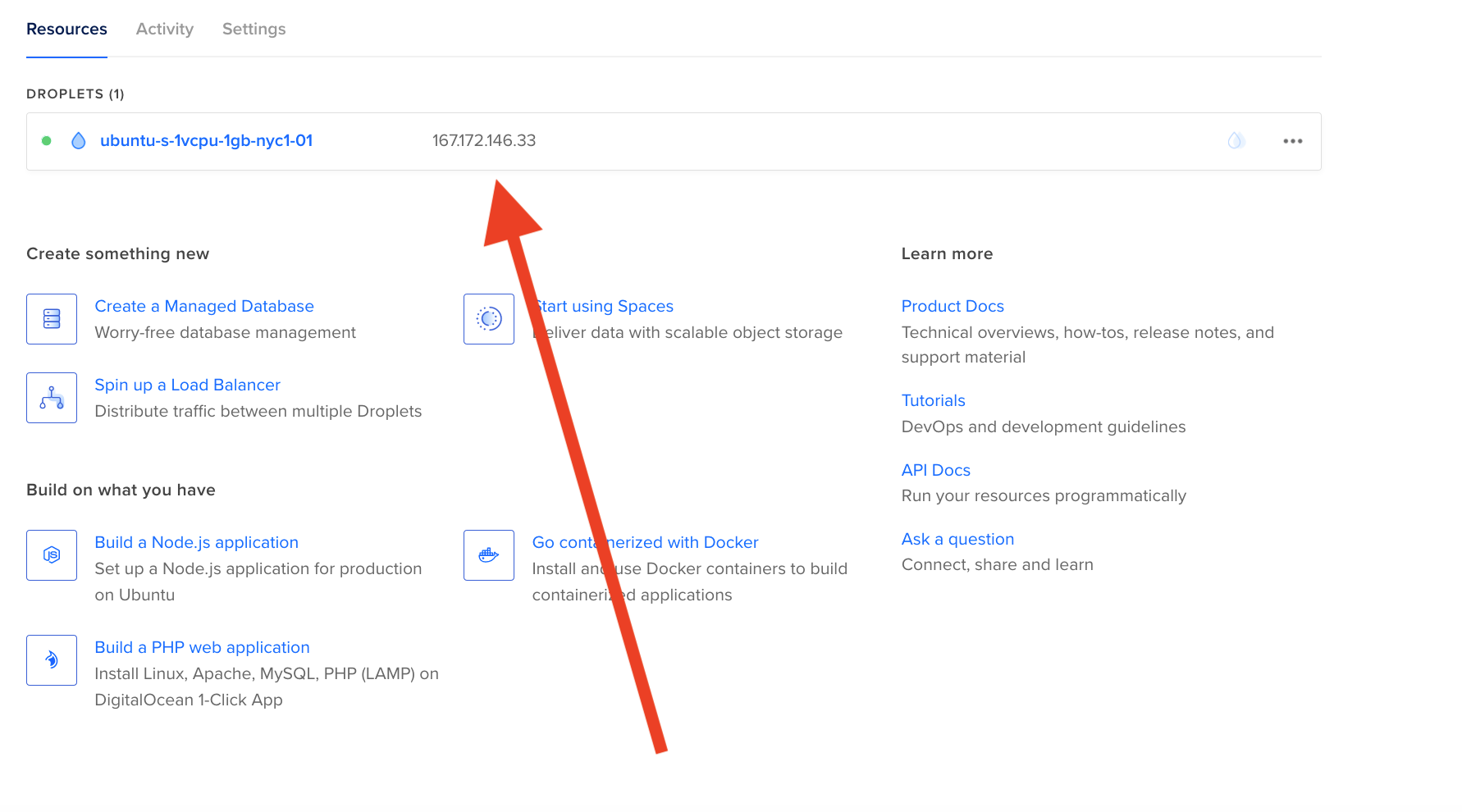Select the Managed Database icon
Viewport: 1462px width, 812px height.
[51, 319]
